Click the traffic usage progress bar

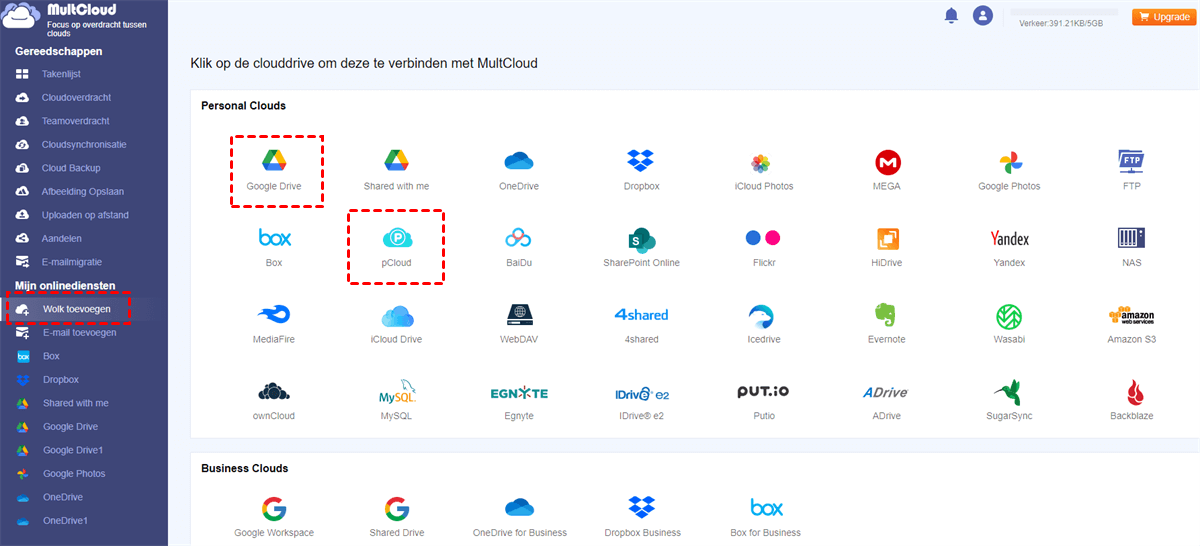click(1065, 12)
